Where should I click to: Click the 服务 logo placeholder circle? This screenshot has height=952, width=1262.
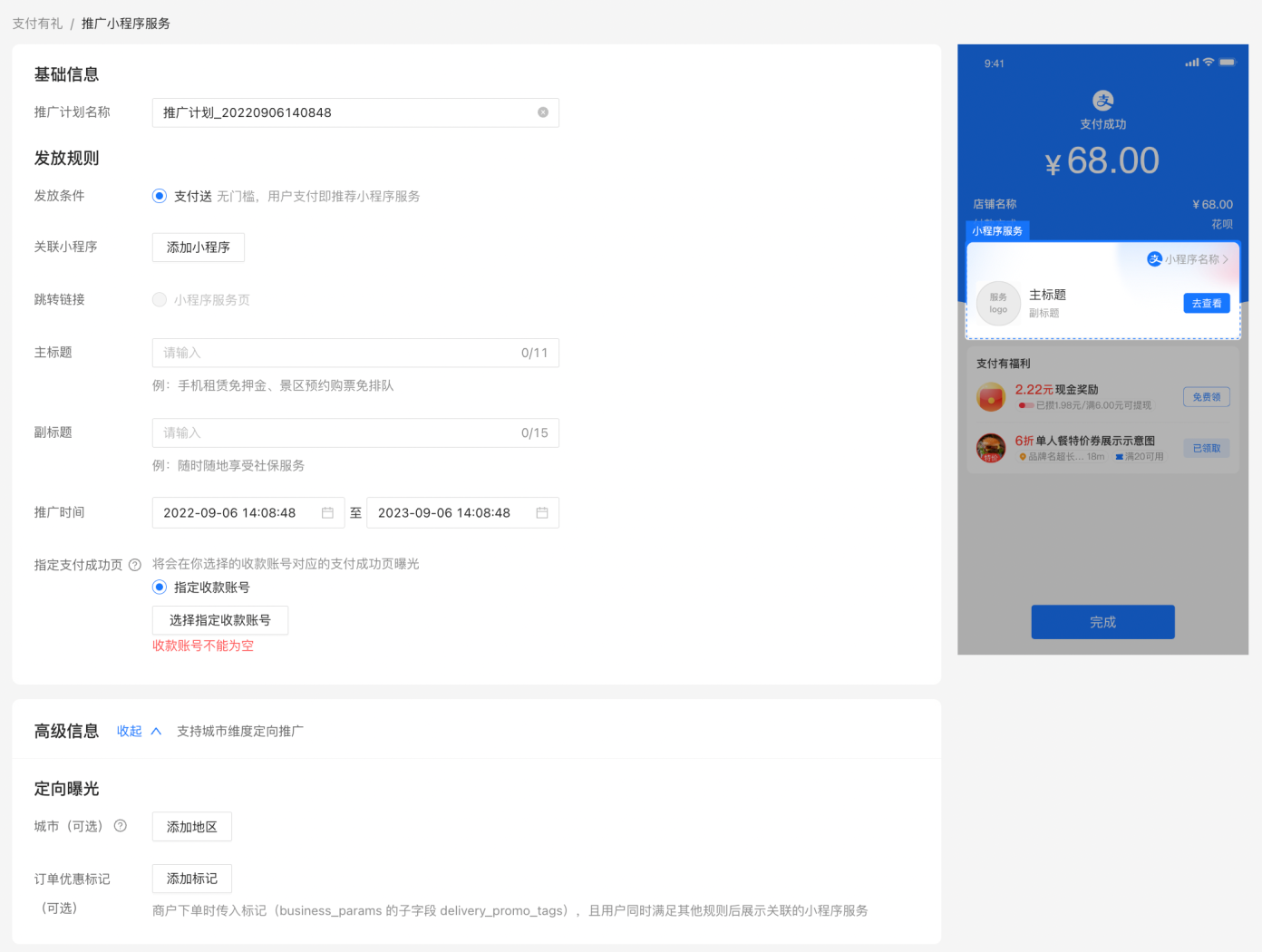point(998,304)
